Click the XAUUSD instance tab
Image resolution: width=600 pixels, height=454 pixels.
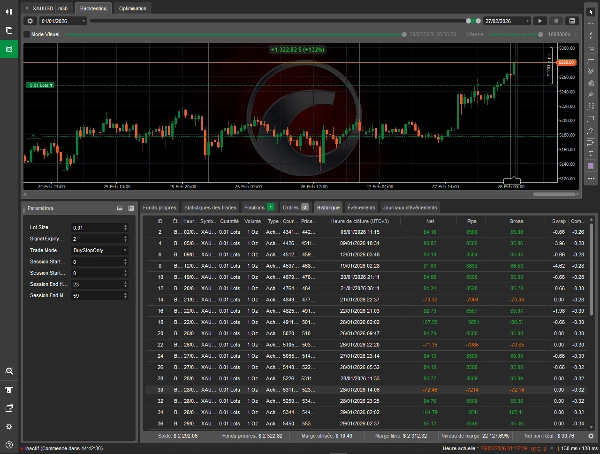pos(47,8)
